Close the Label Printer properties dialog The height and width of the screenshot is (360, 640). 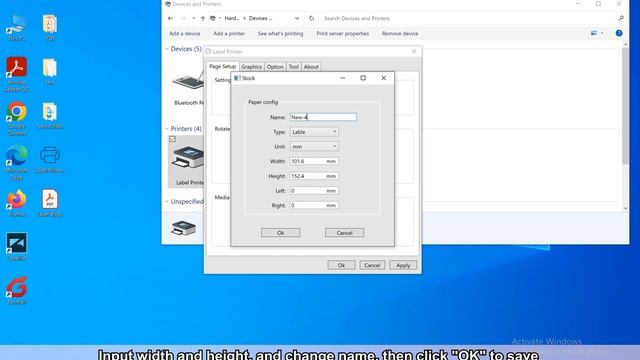(x=414, y=51)
